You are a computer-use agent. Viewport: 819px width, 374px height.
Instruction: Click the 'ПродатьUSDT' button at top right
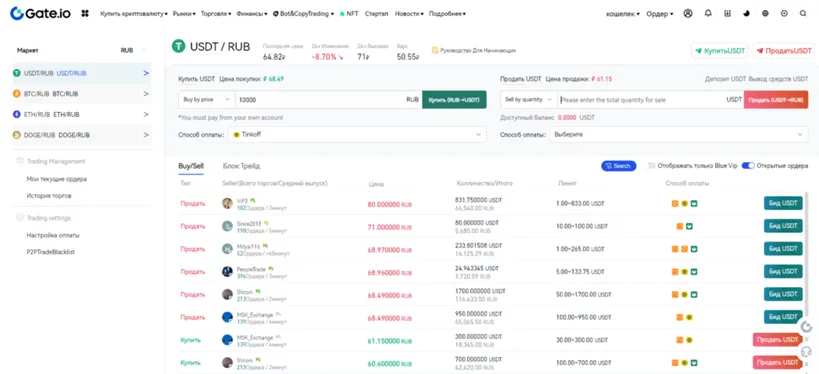783,51
